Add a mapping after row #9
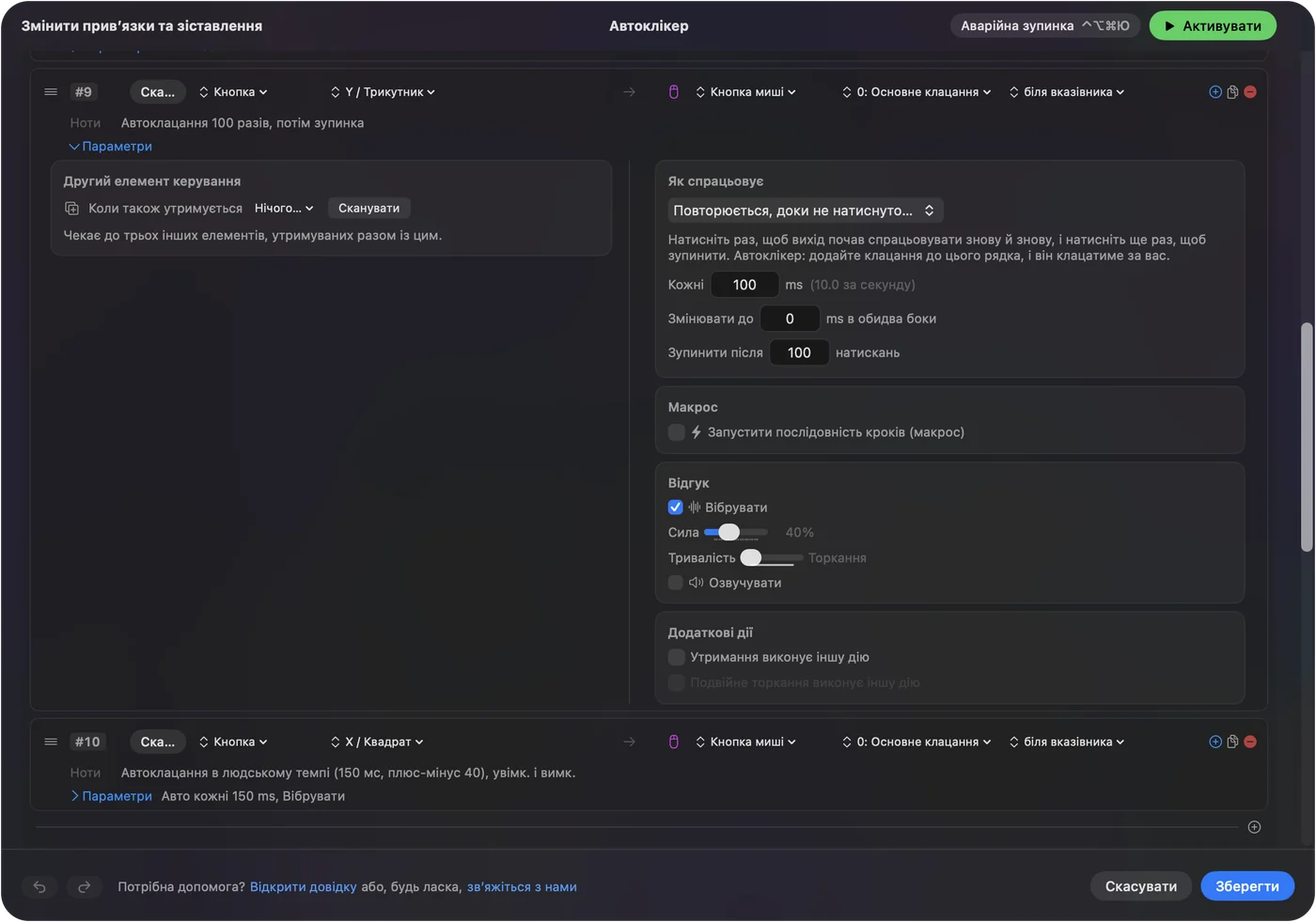 [x=1215, y=92]
